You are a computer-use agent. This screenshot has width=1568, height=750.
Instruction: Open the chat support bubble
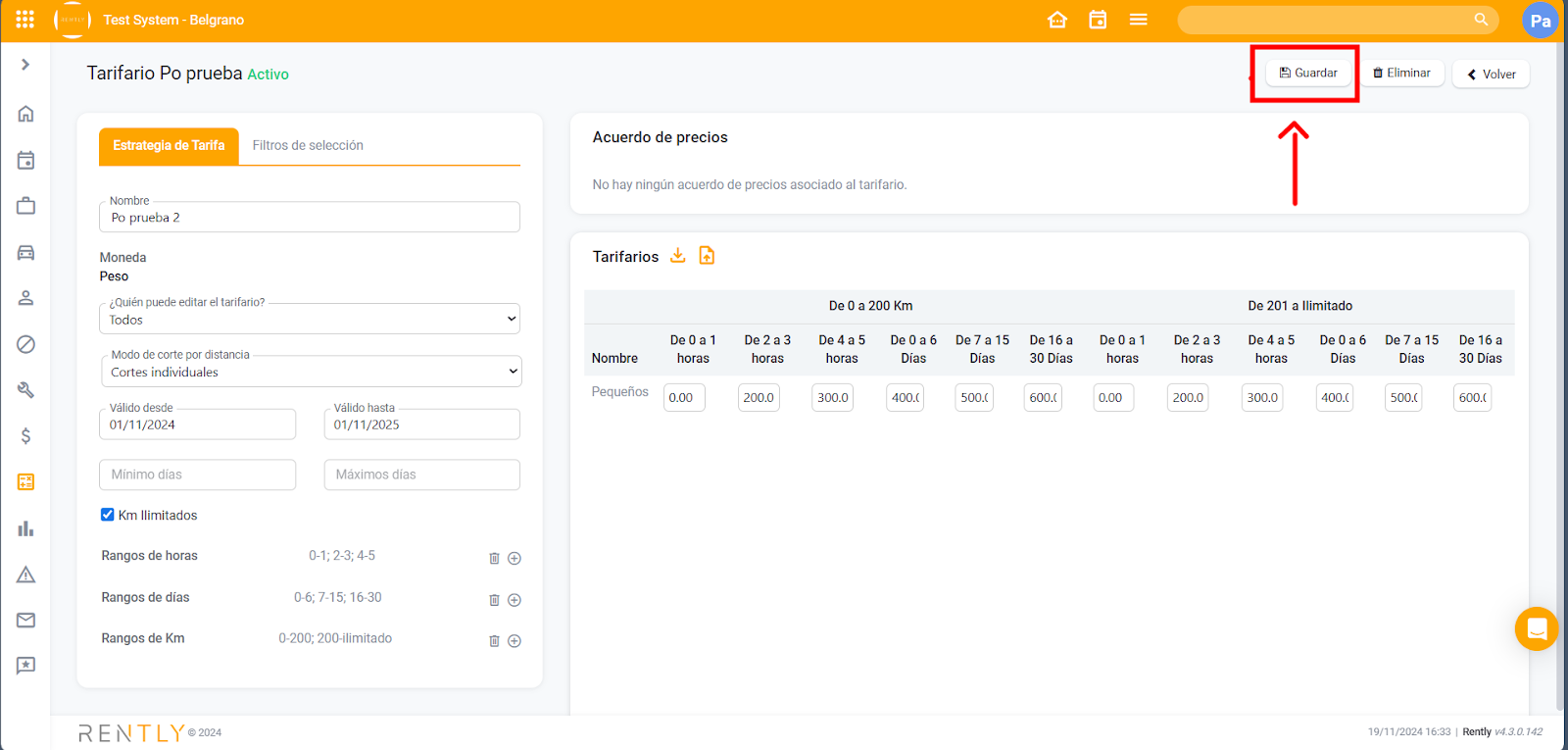tap(1536, 628)
